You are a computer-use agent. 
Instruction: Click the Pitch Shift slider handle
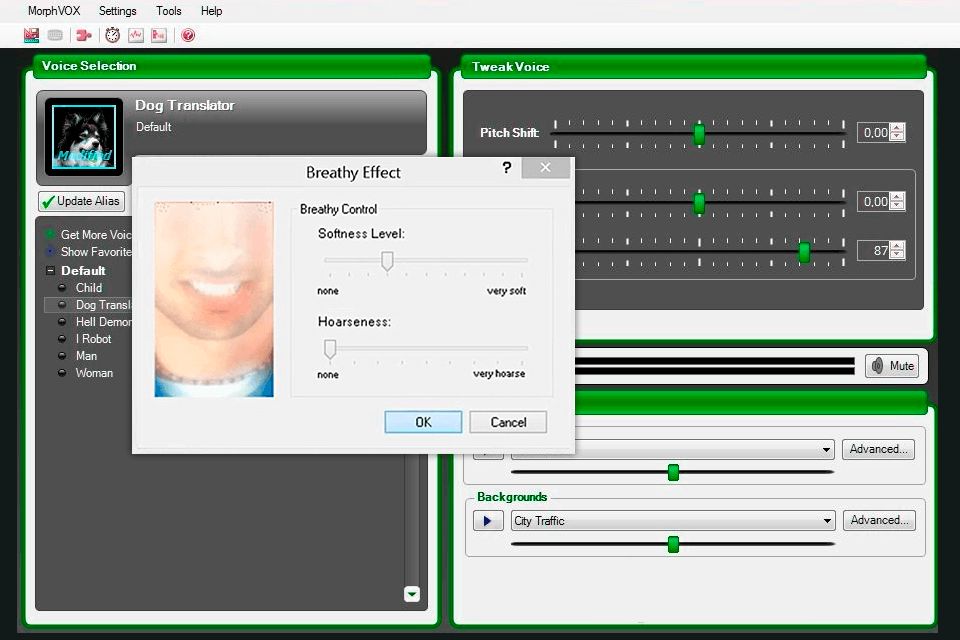pos(699,134)
